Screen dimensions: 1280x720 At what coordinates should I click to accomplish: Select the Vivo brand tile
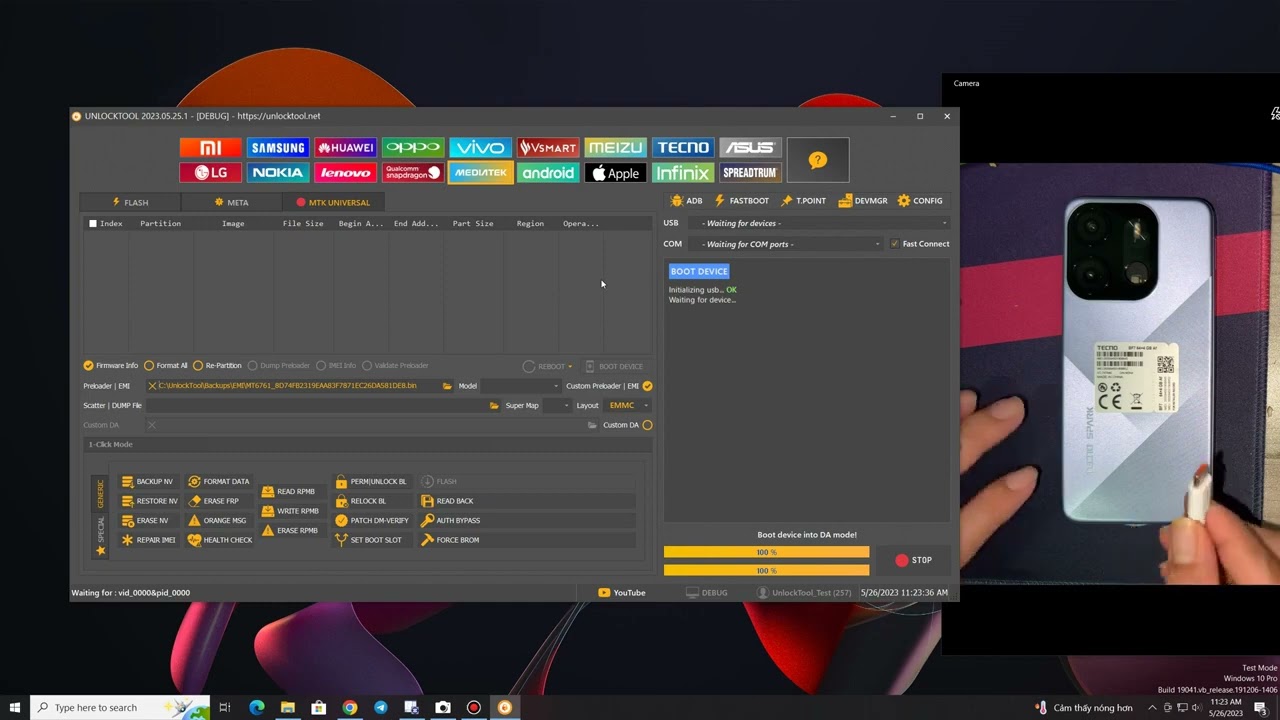click(x=480, y=148)
